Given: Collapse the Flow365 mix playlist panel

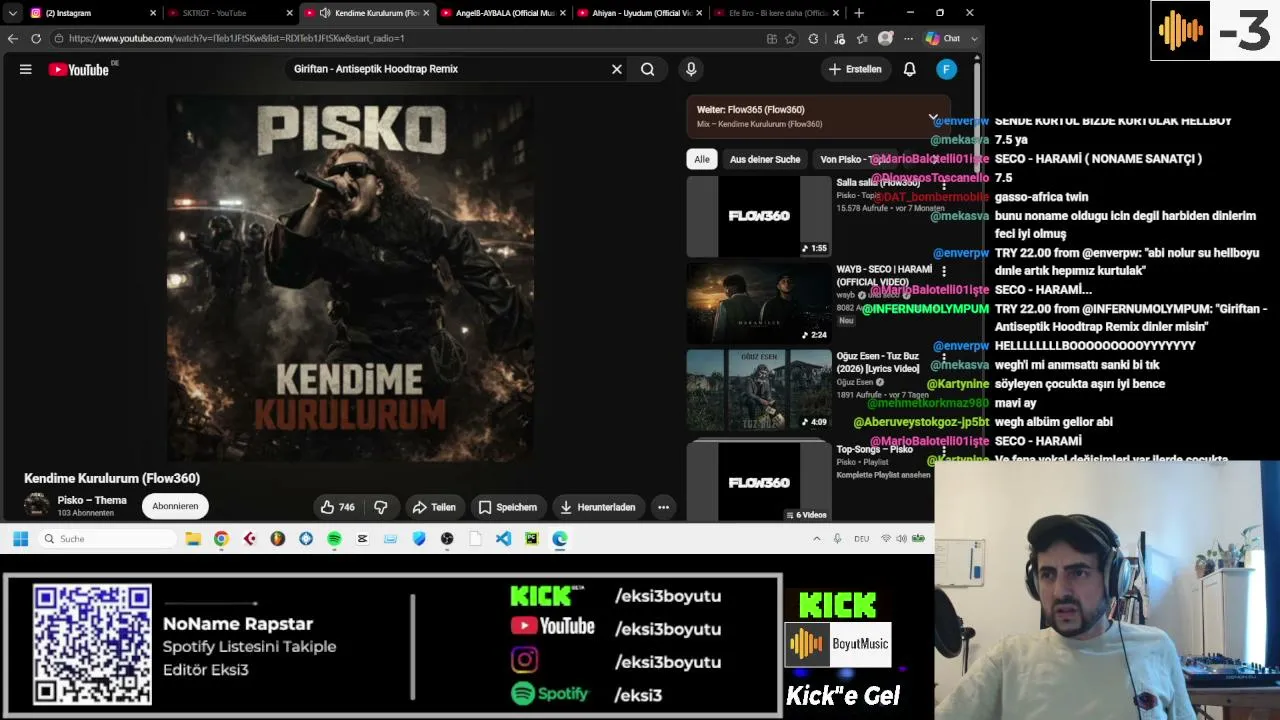Looking at the screenshot, I should point(932,117).
